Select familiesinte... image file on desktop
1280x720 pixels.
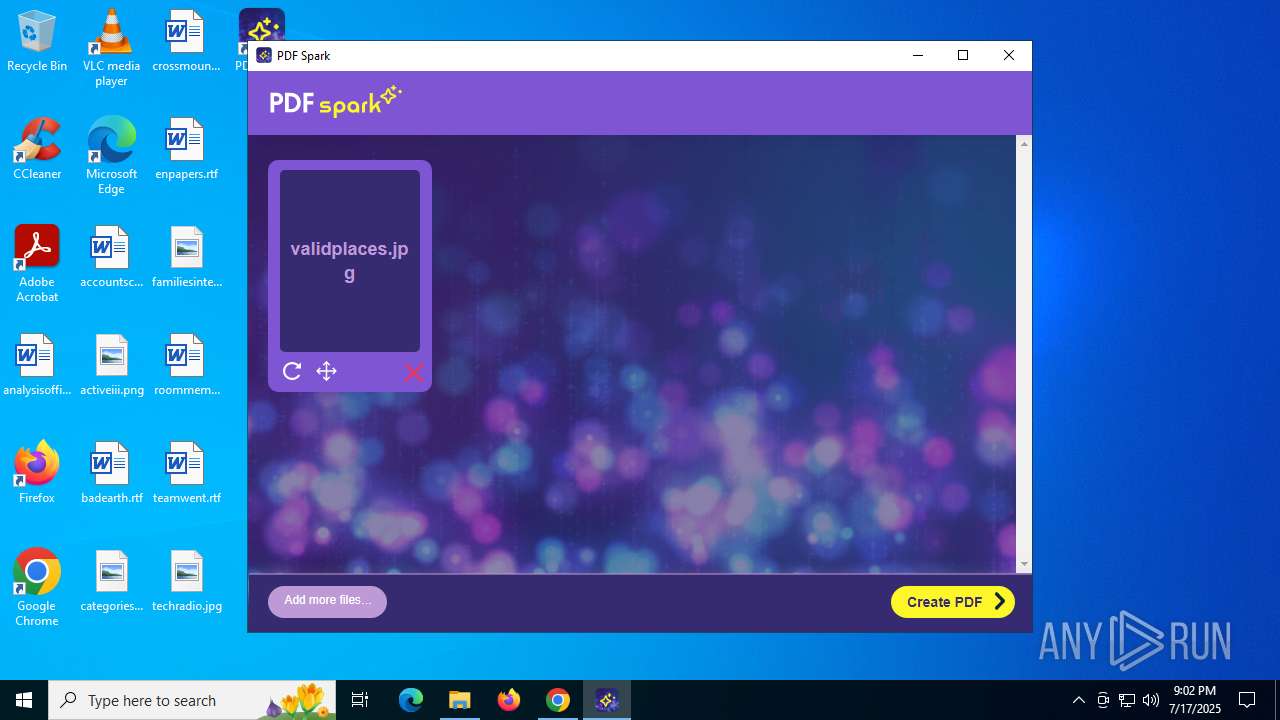(x=186, y=257)
